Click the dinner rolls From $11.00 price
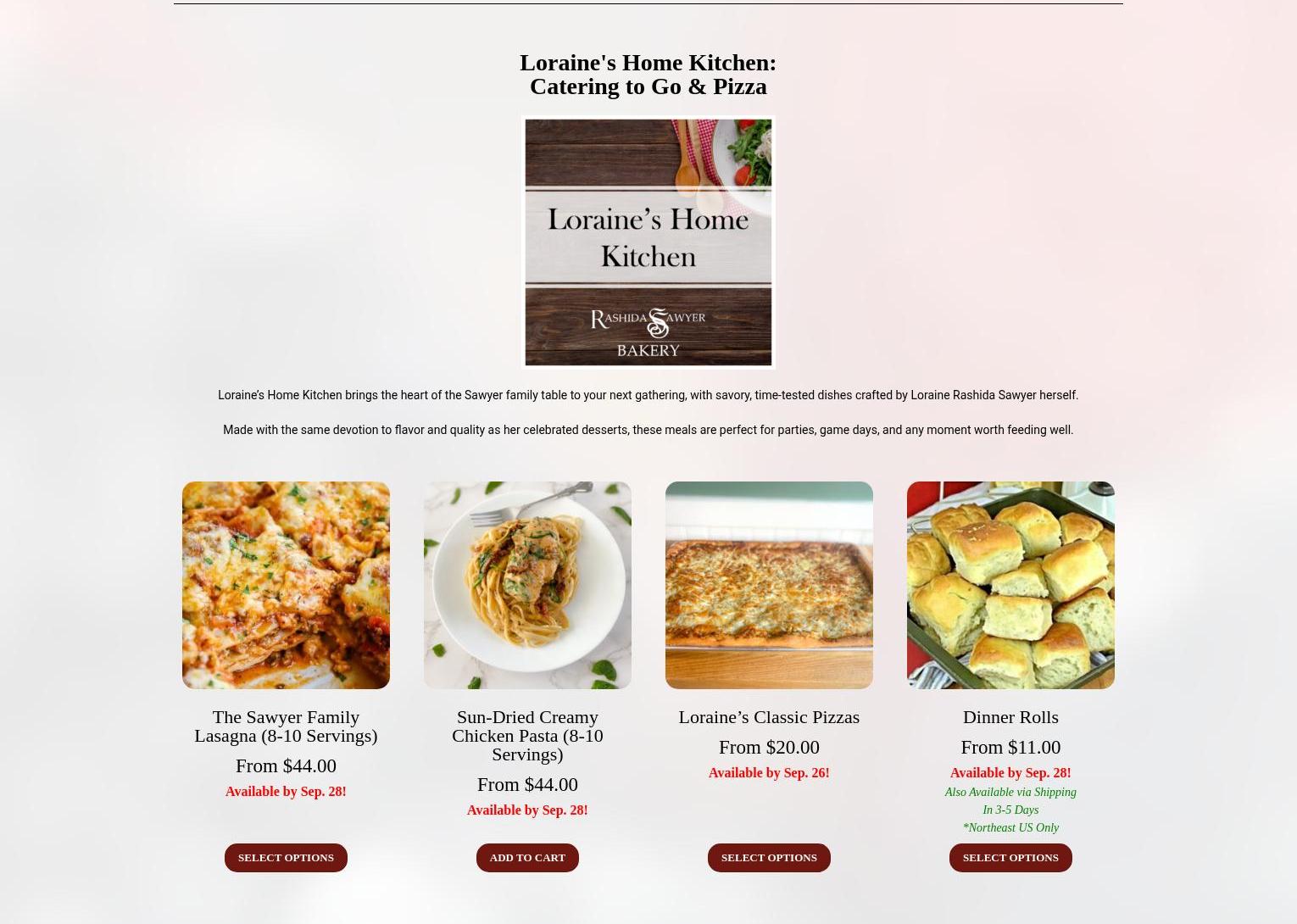Screen dimensions: 1297x924 [x=1010, y=747]
